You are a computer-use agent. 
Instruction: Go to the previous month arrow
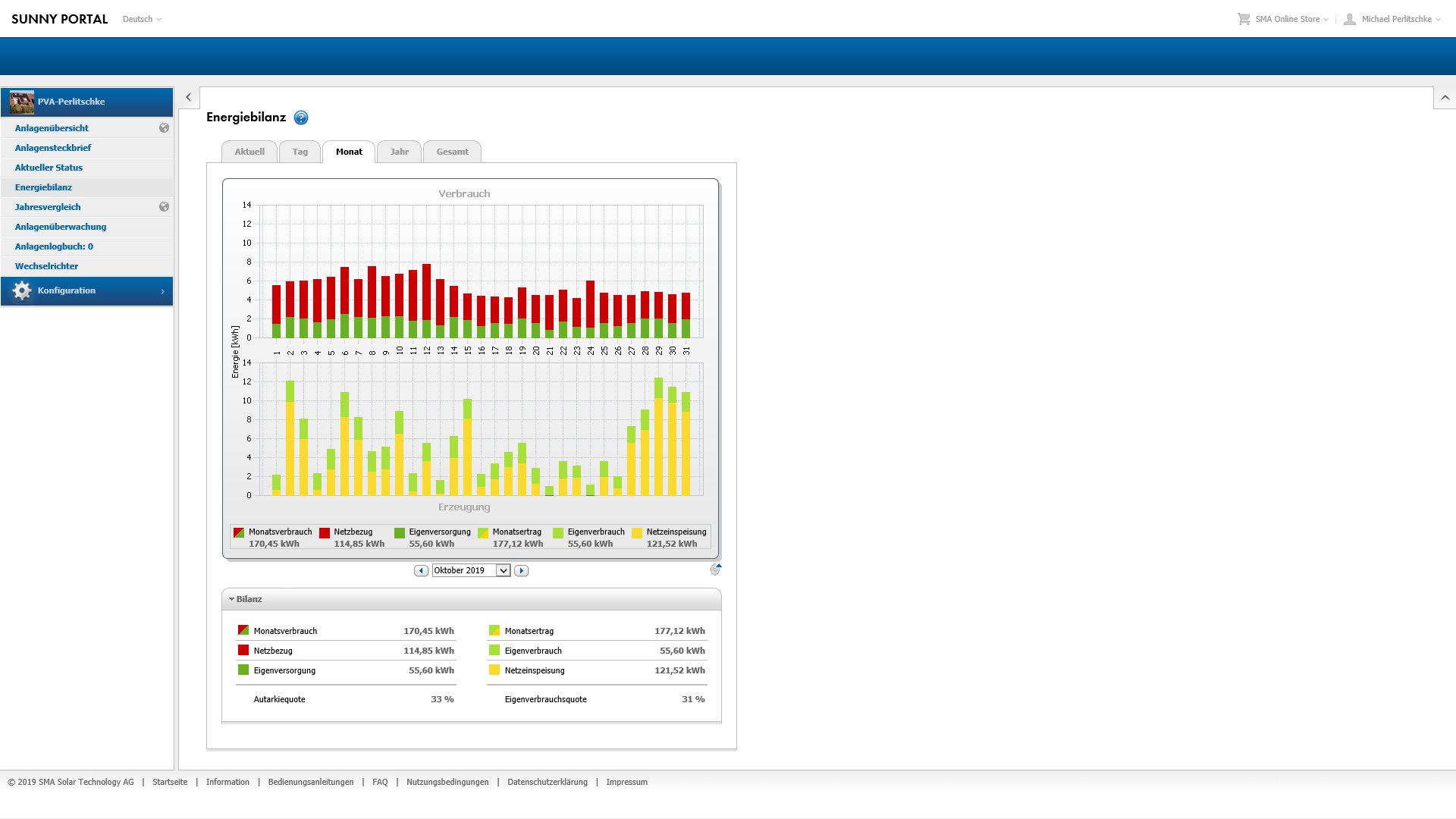pos(421,571)
